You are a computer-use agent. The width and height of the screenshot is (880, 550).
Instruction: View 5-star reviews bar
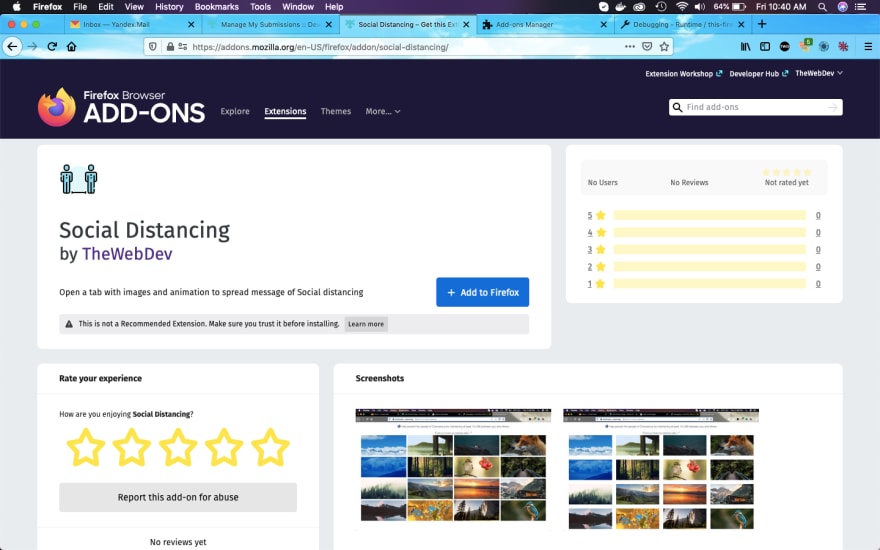709,215
